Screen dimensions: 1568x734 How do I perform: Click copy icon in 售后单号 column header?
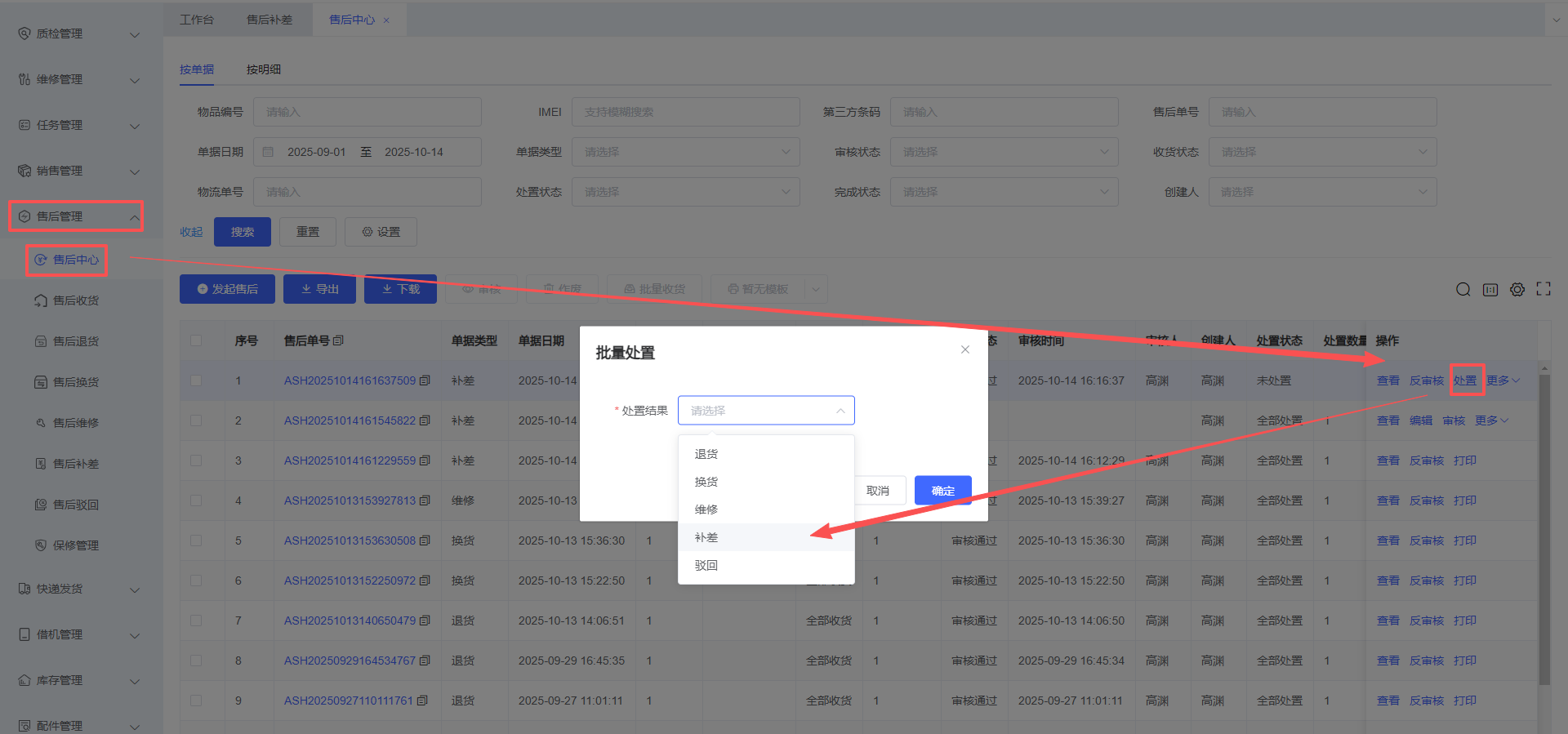pos(338,340)
